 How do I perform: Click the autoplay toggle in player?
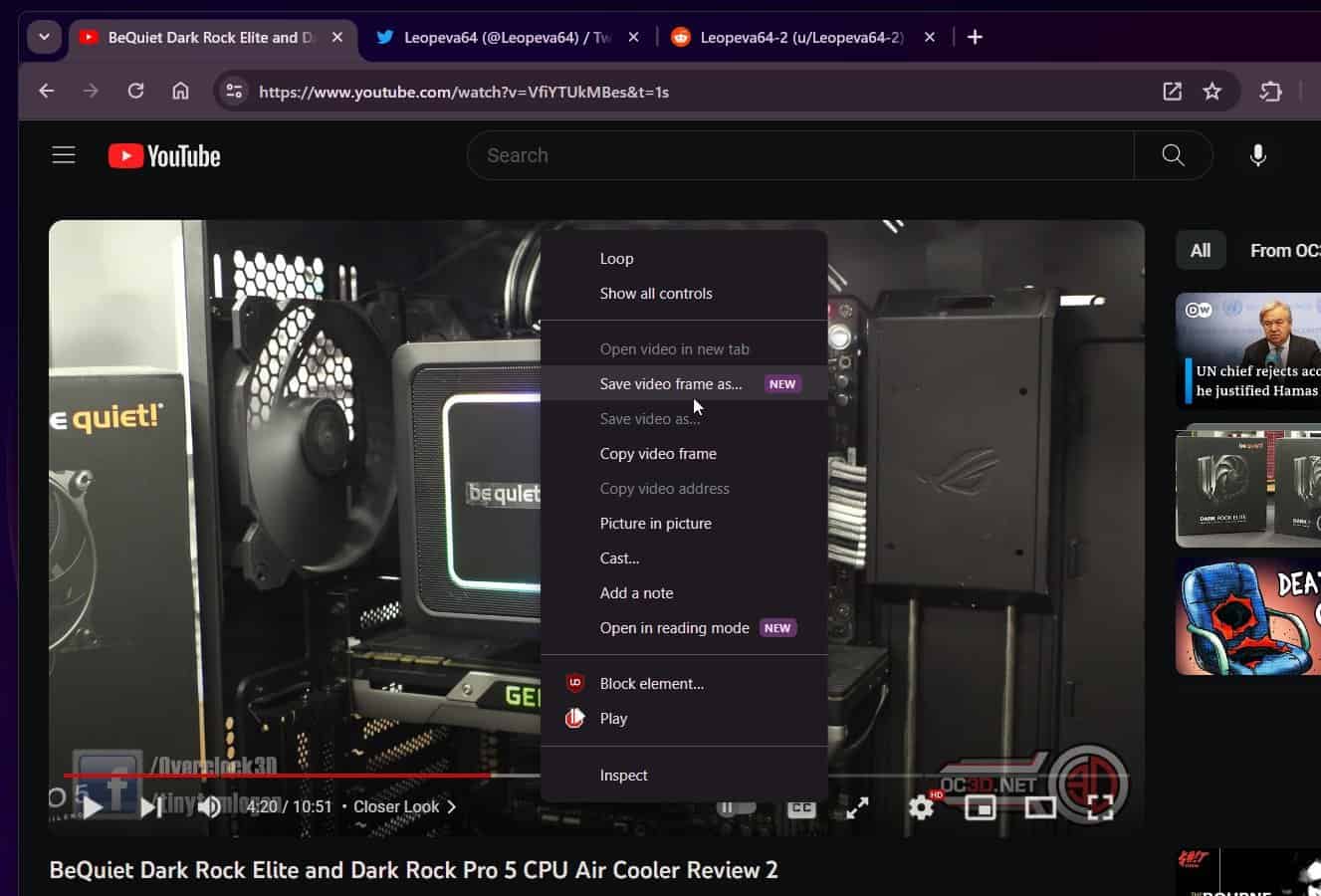pos(737,807)
